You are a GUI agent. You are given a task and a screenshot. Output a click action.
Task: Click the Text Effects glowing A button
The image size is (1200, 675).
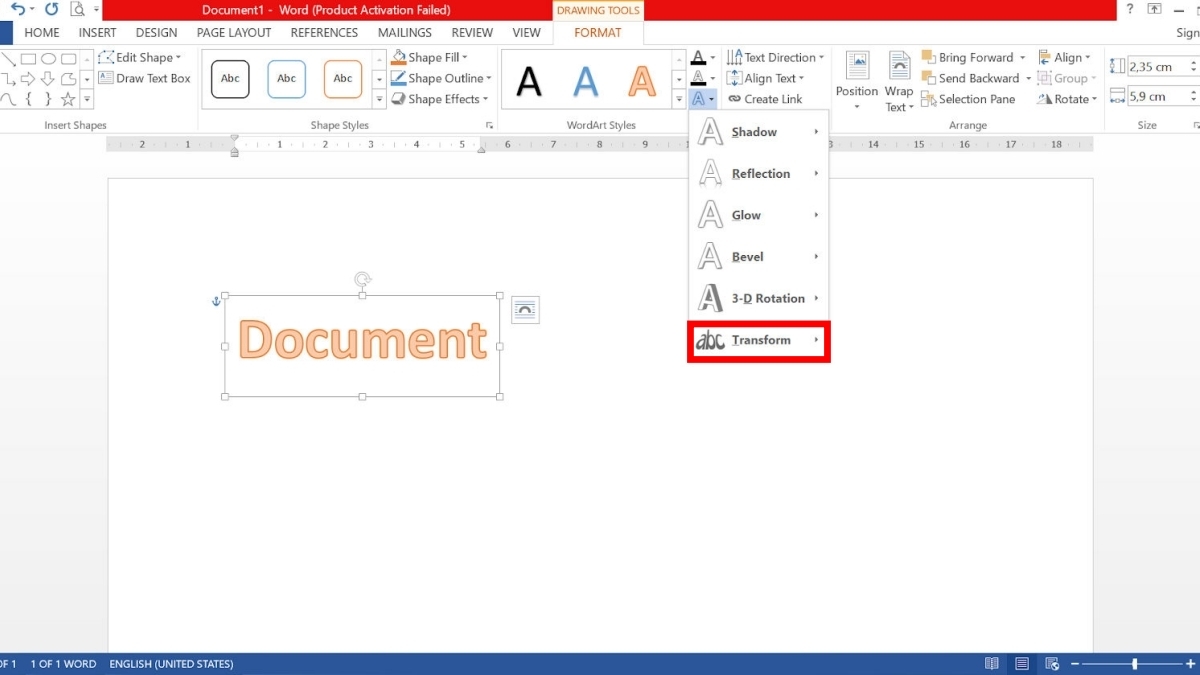coord(703,99)
